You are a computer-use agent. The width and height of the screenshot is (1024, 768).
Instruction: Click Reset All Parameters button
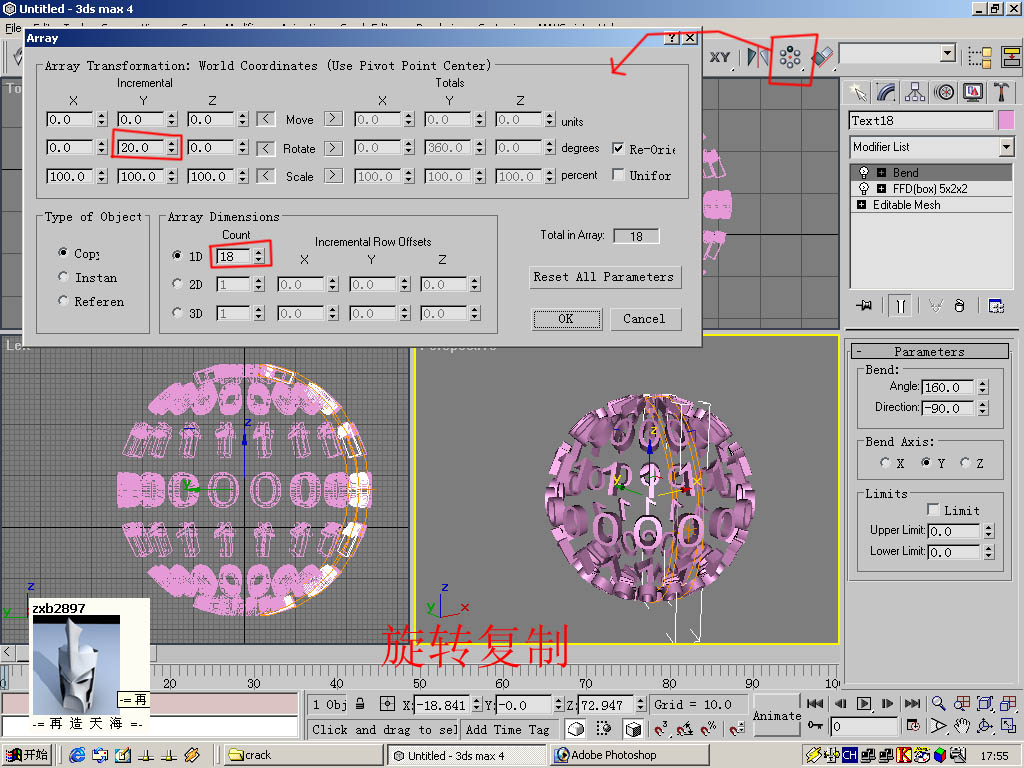(x=604, y=277)
